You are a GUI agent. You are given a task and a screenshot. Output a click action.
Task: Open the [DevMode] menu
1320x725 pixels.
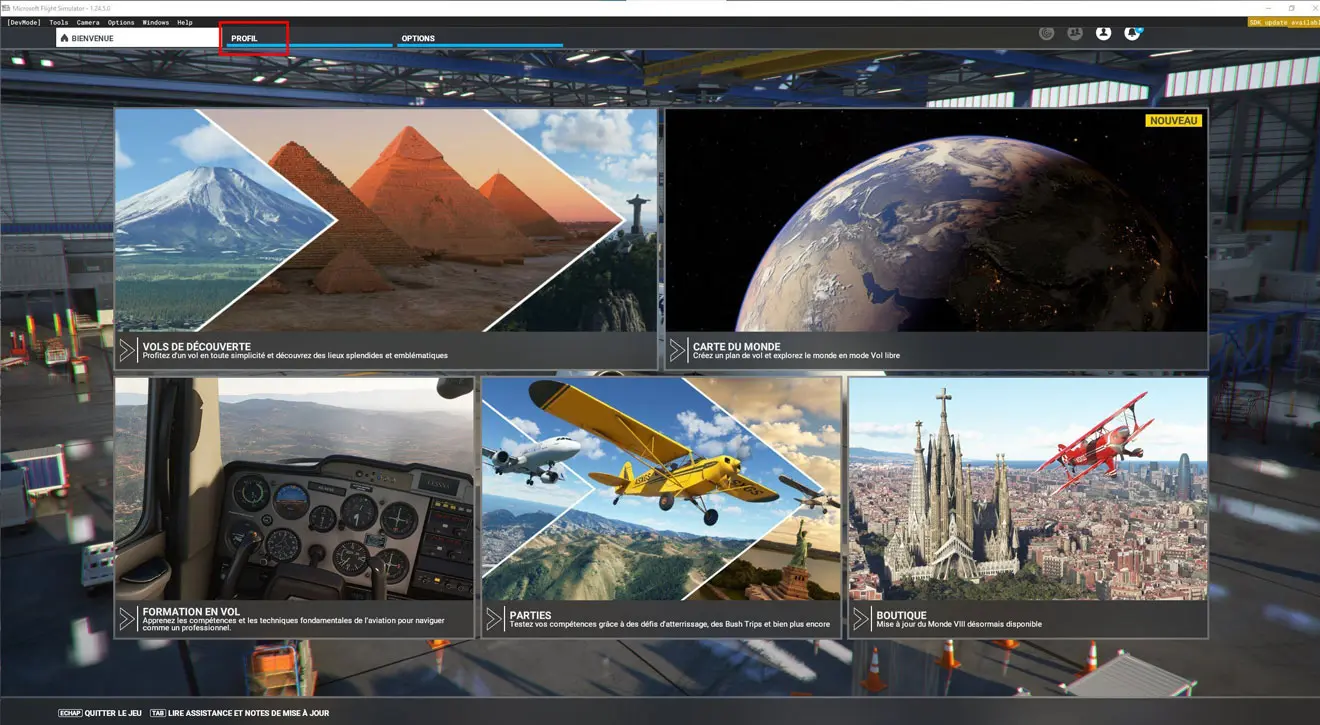tap(23, 22)
